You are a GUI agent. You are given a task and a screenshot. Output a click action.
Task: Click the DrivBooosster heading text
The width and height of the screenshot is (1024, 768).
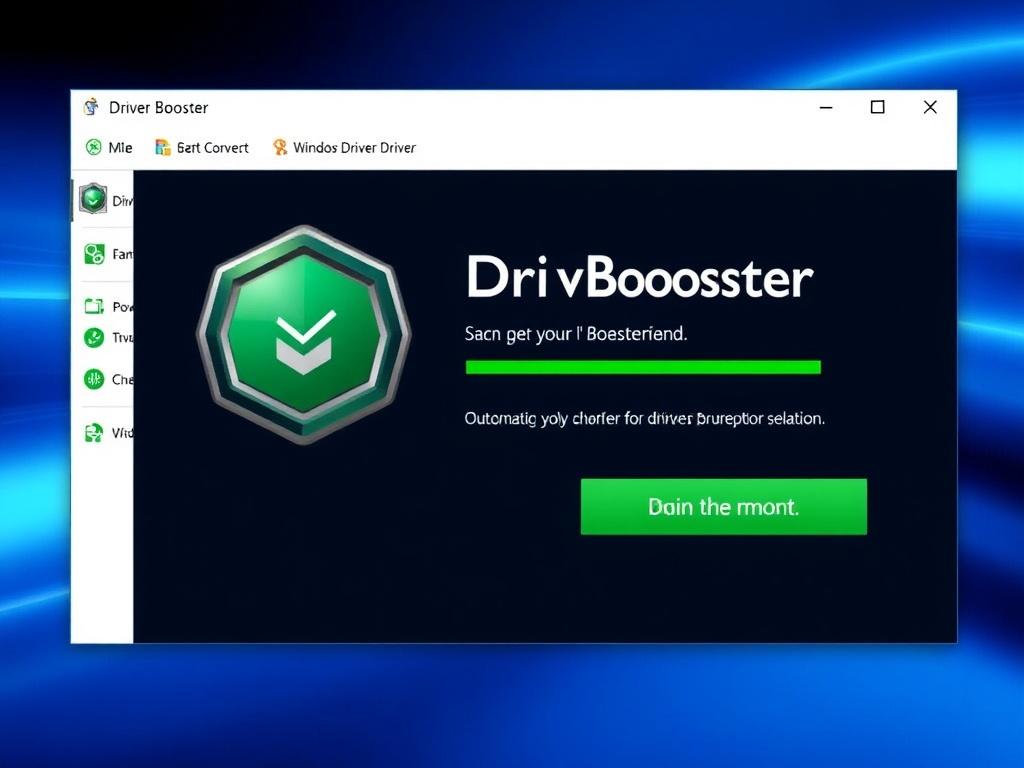[640, 280]
